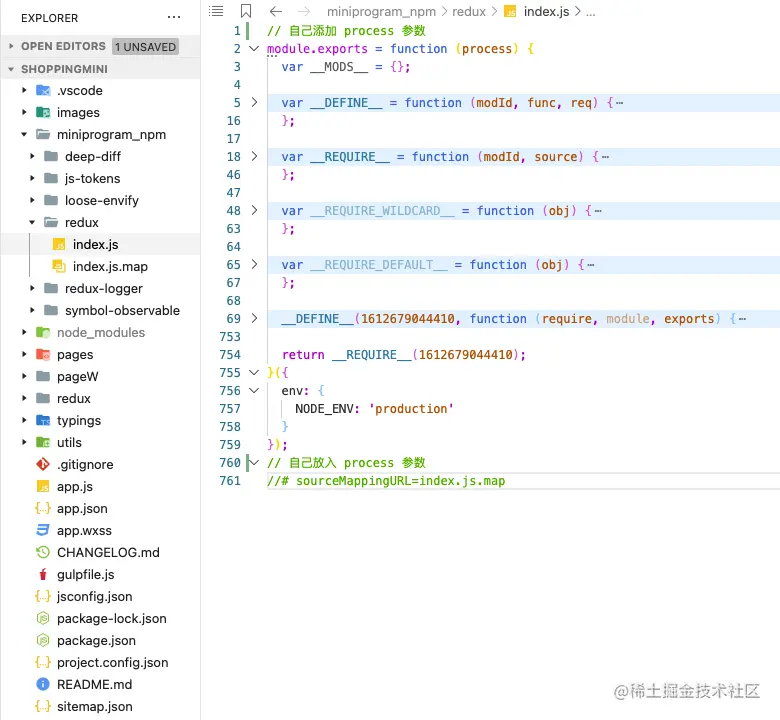Click the __MODS__ variable on line 3
Viewport: 780px width, 720px height.
coord(339,67)
